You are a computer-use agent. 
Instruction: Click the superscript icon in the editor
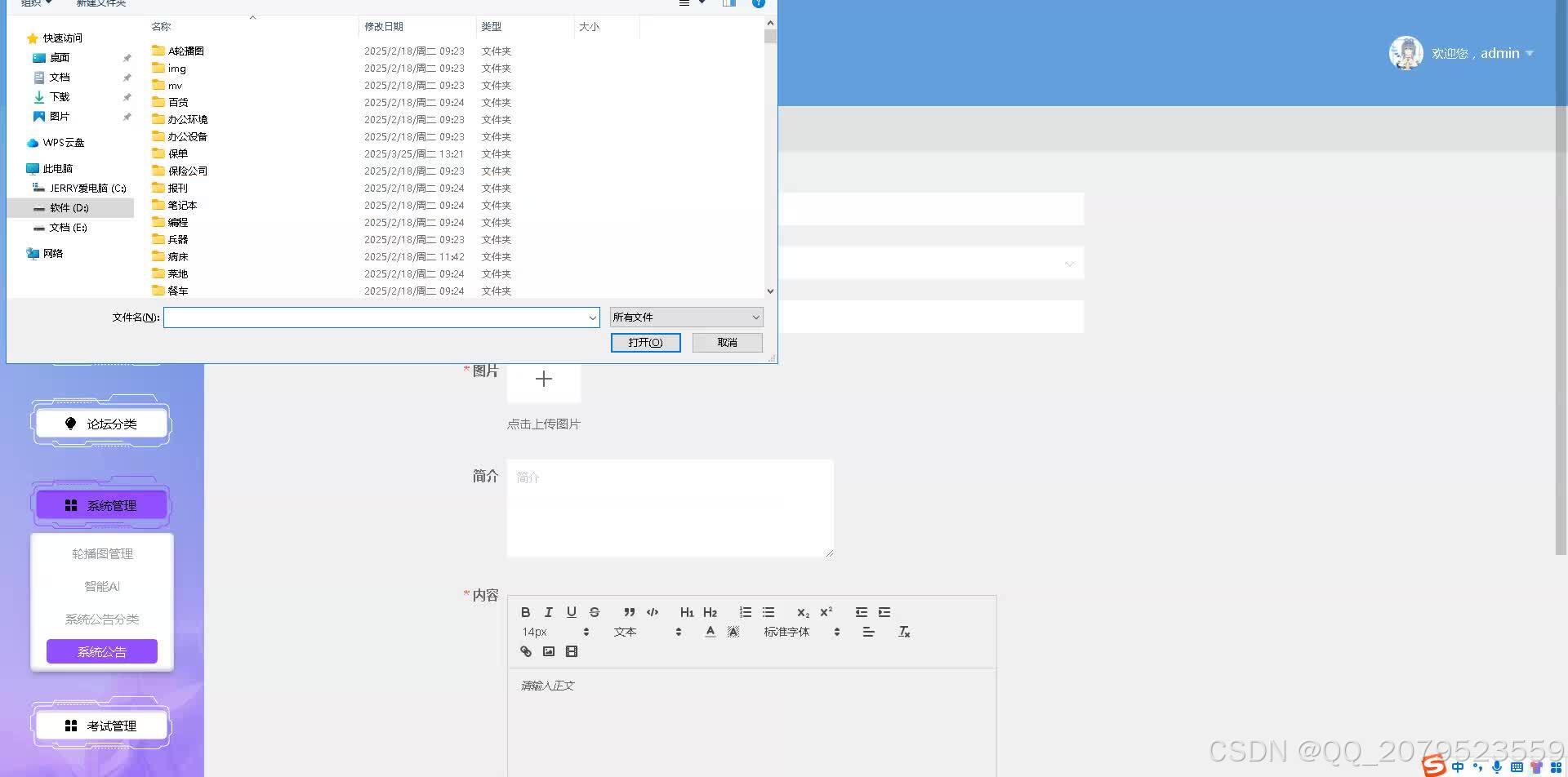click(826, 611)
